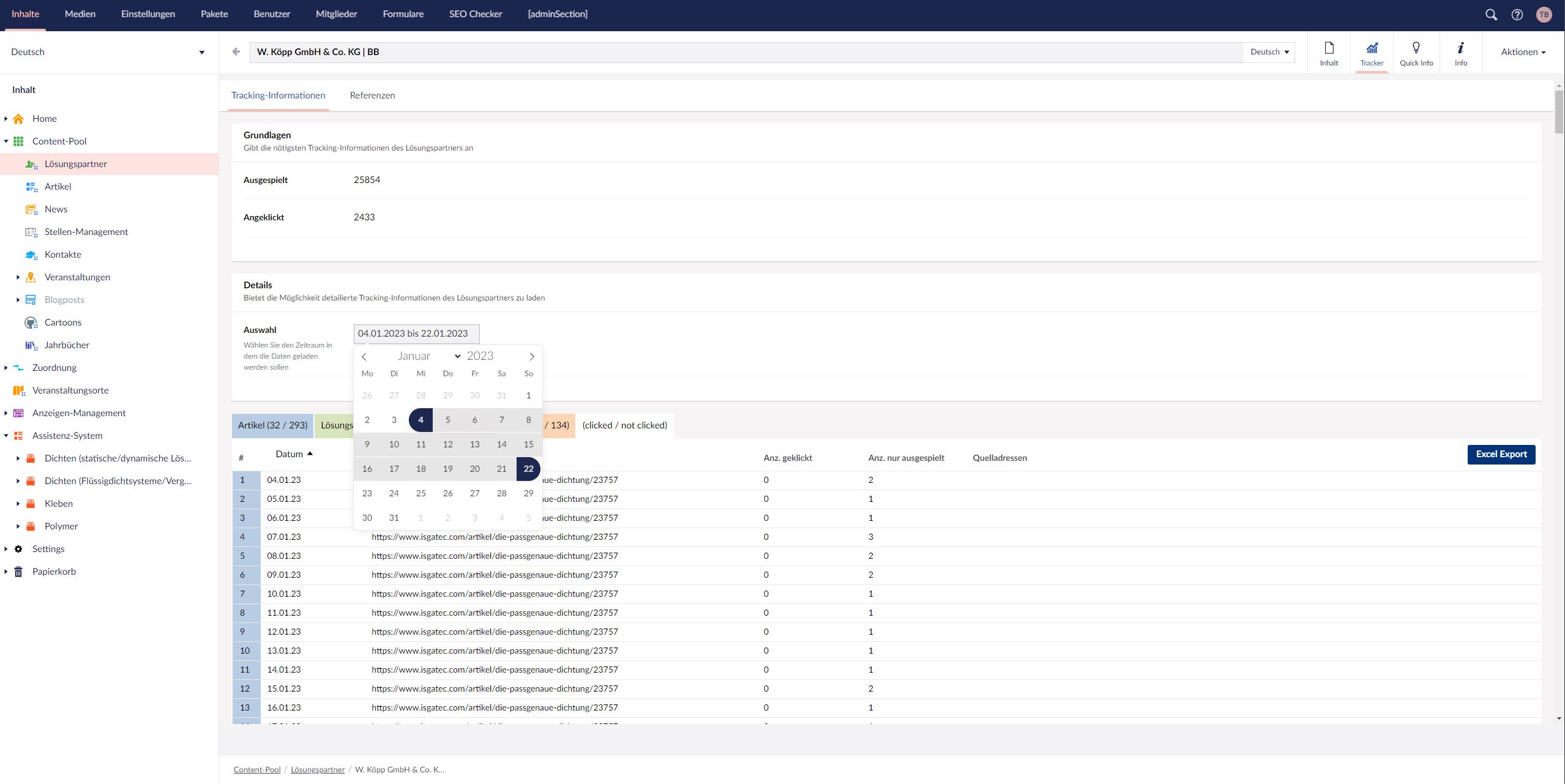The height and width of the screenshot is (784, 1565).
Task: Switch to the Referenzen tab
Action: pos(372,95)
